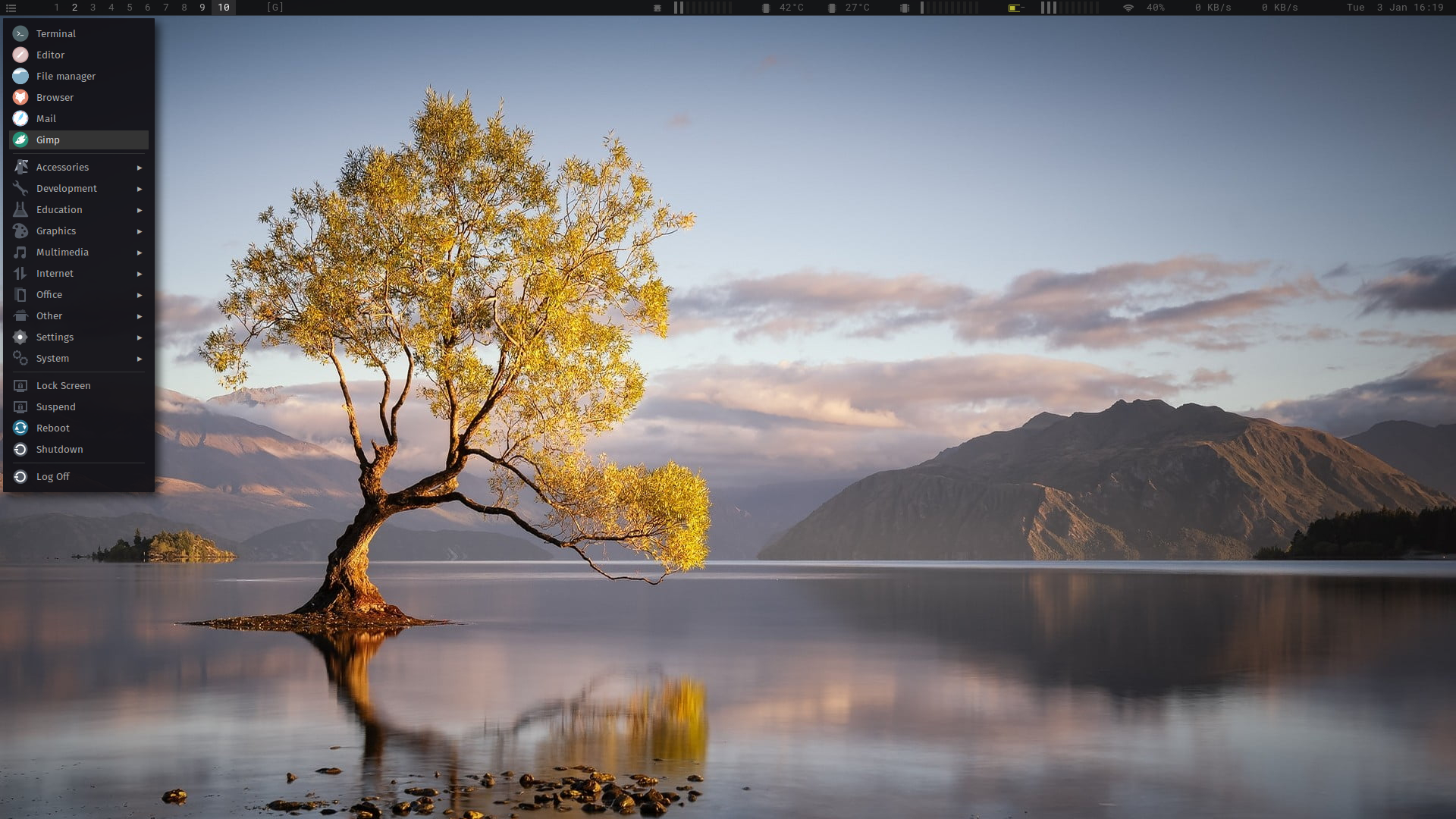
Task: Choose Log Off from menu
Action: (x=52, y=476)
